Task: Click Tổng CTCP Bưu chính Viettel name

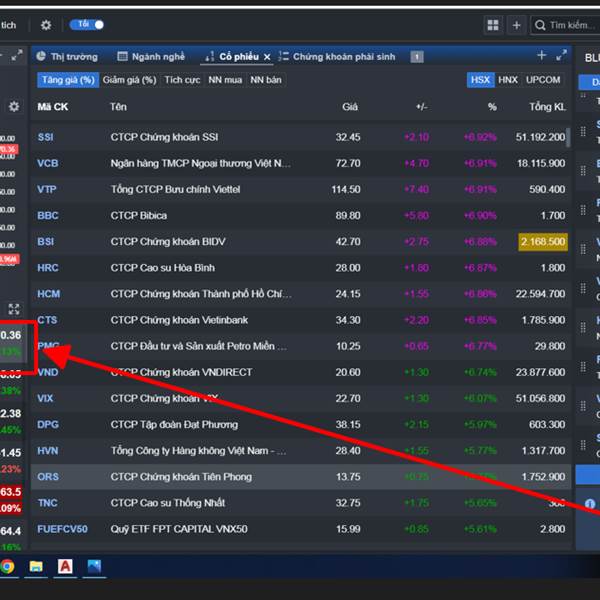Action: tap(175, 189)
